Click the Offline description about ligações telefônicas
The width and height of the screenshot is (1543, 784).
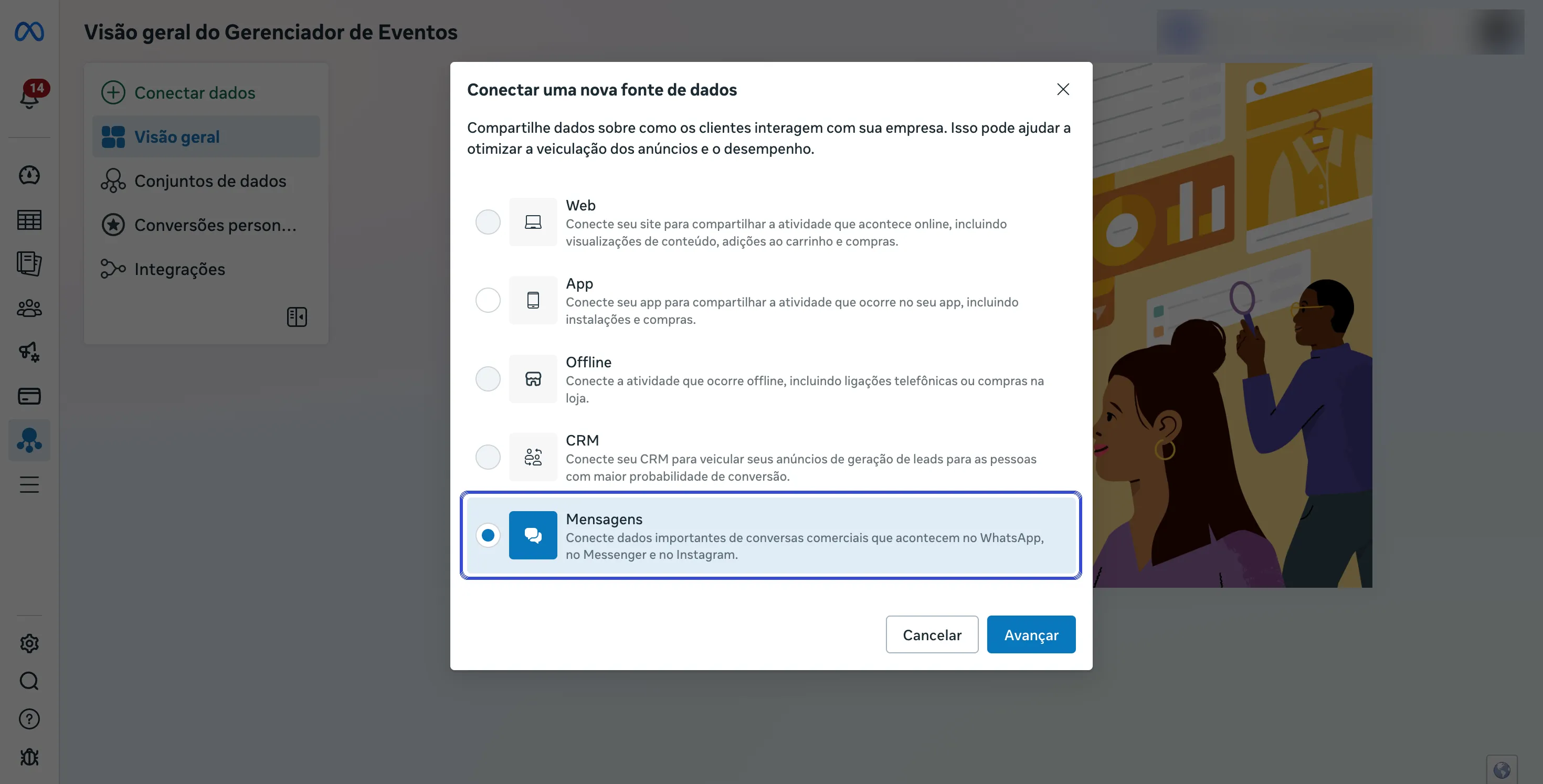805,389
